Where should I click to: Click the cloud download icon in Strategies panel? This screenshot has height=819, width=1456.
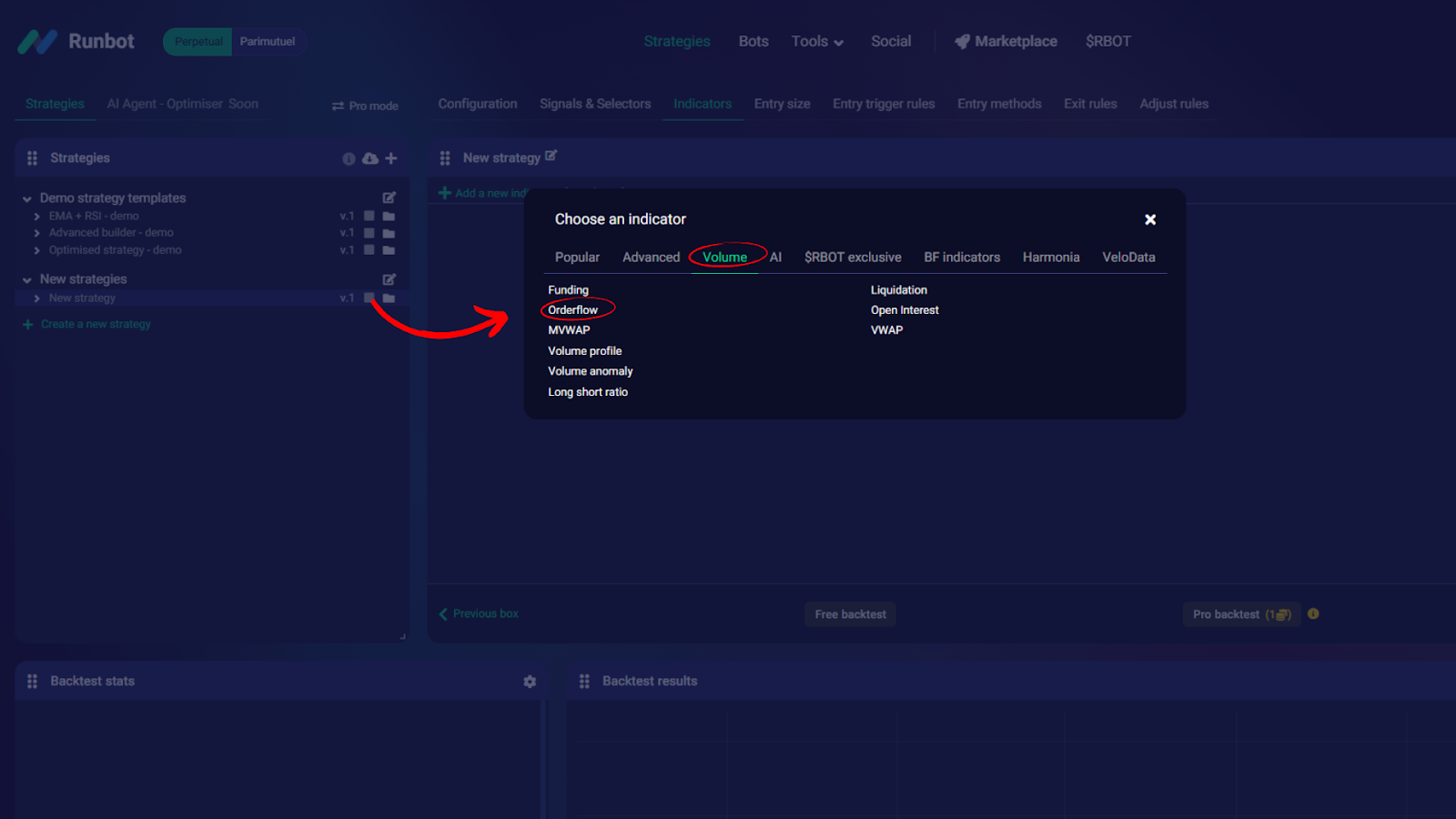pos(369,158)
